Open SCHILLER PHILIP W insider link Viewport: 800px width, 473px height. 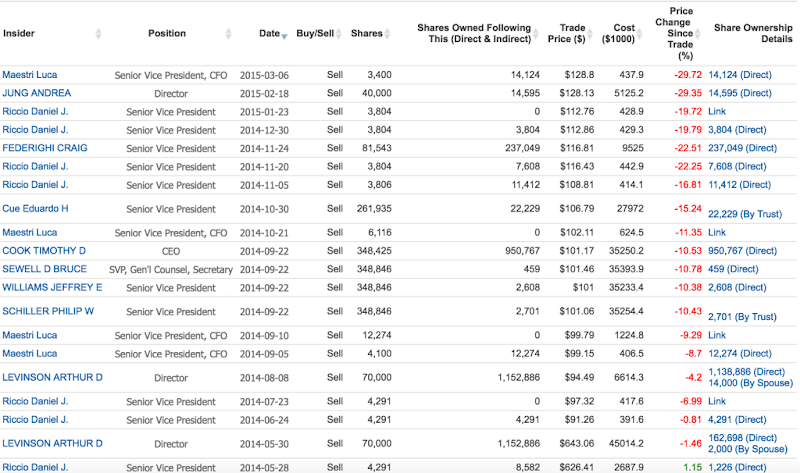click(48, 311)
